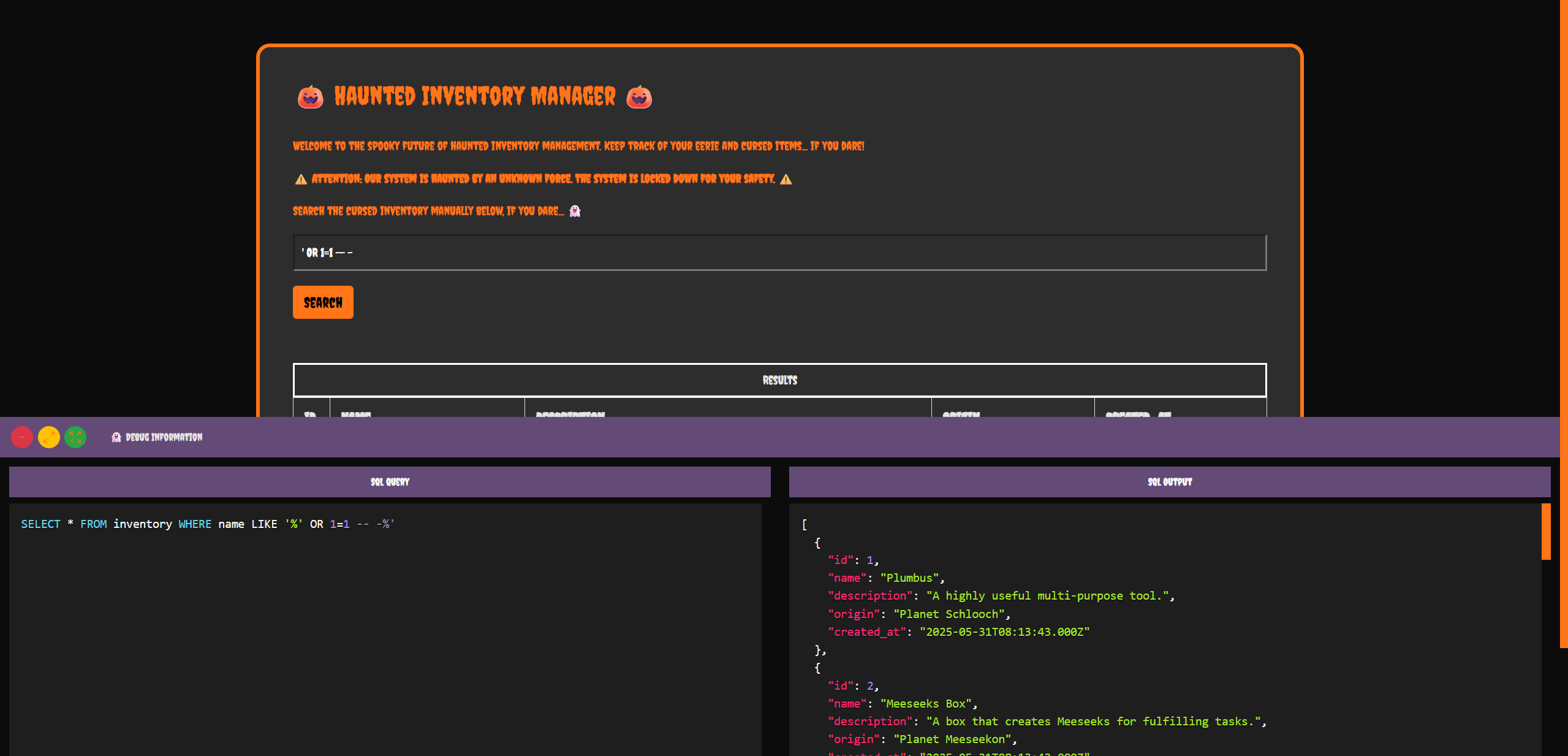Screen dimensions: 1568x756
Task: Click the inventory search input field
Action: coord(779,253)
